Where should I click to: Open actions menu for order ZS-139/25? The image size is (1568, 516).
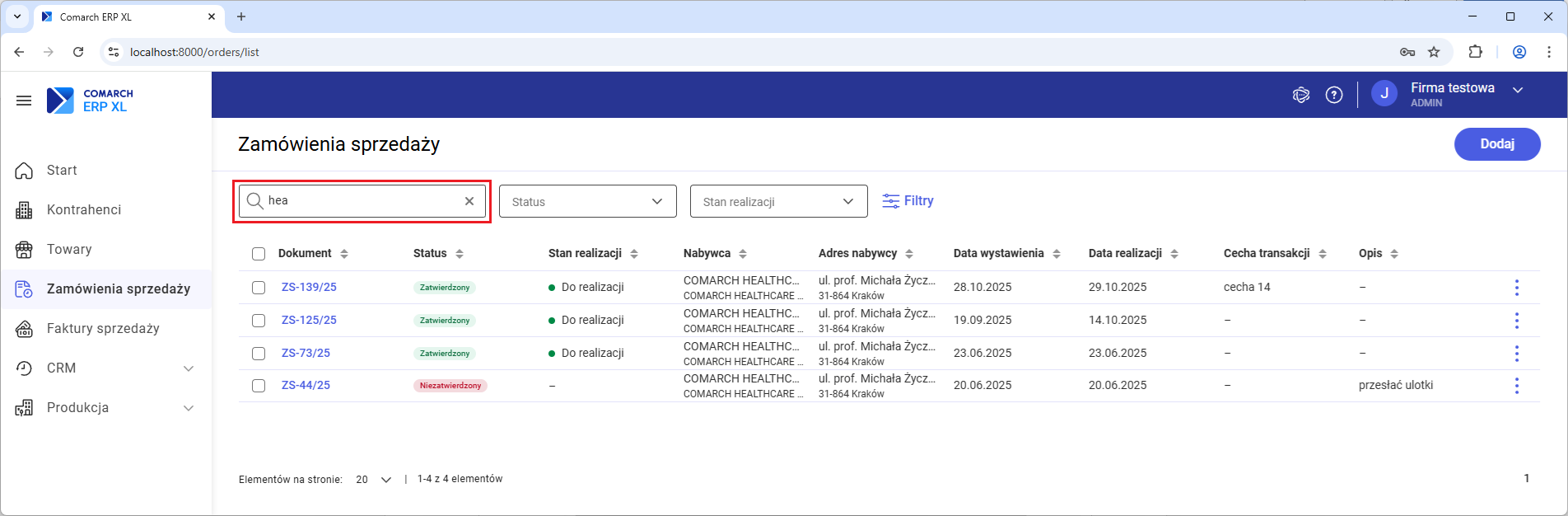pyautogui.click(x=1516, y=288)
